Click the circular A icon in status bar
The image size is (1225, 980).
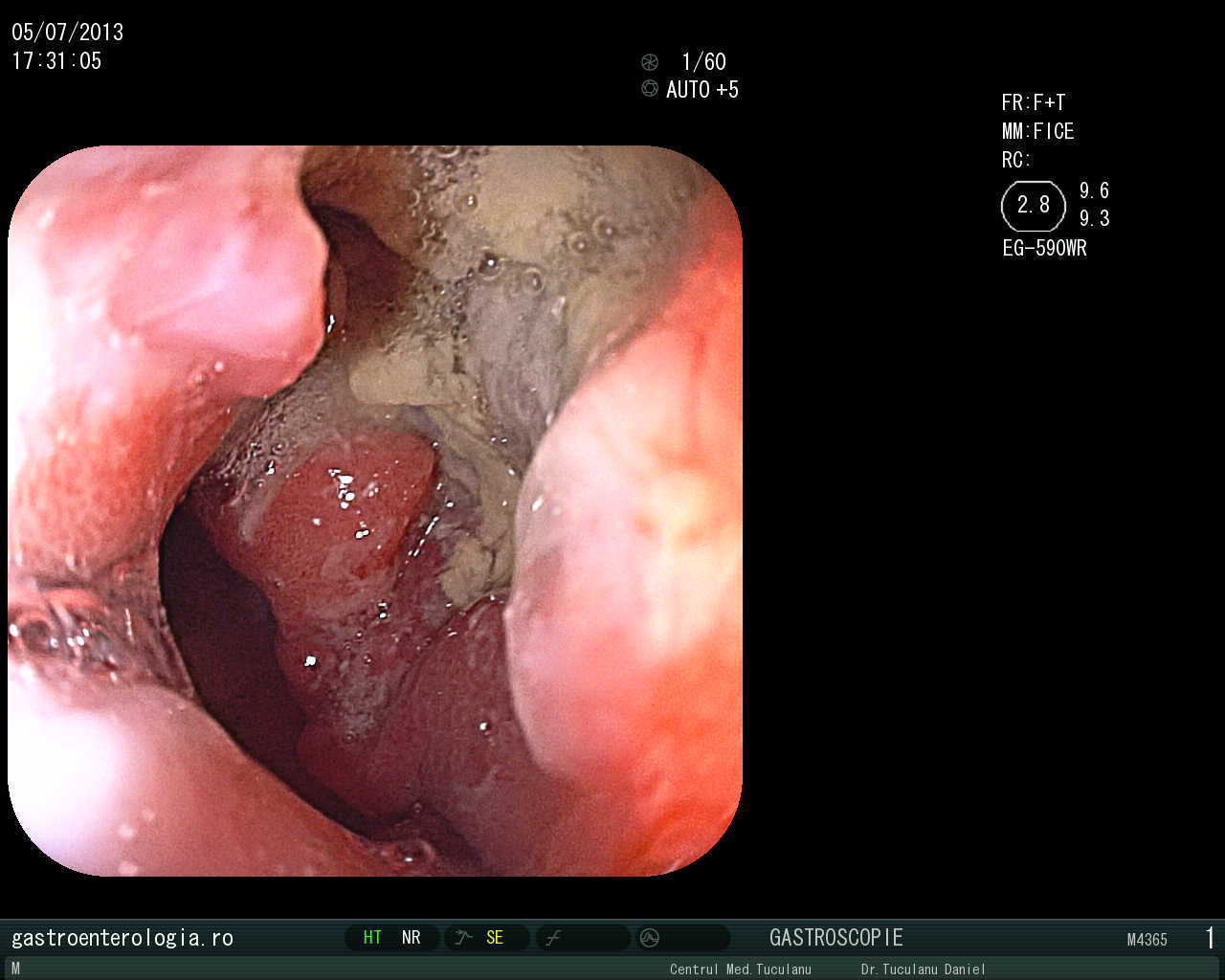[x=650, y=938]
